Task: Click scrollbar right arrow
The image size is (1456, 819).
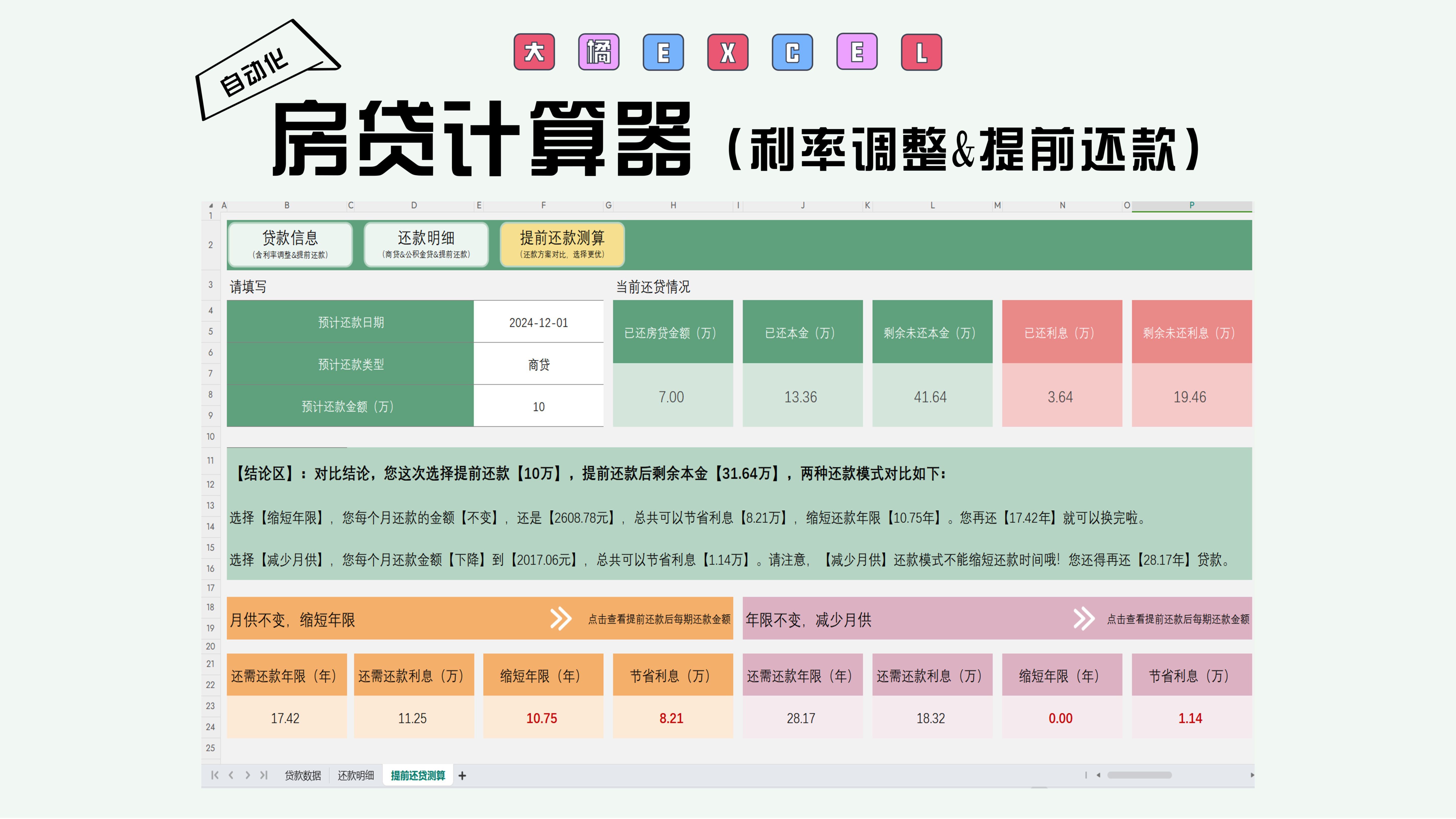Action: [x=1252, y=775]
